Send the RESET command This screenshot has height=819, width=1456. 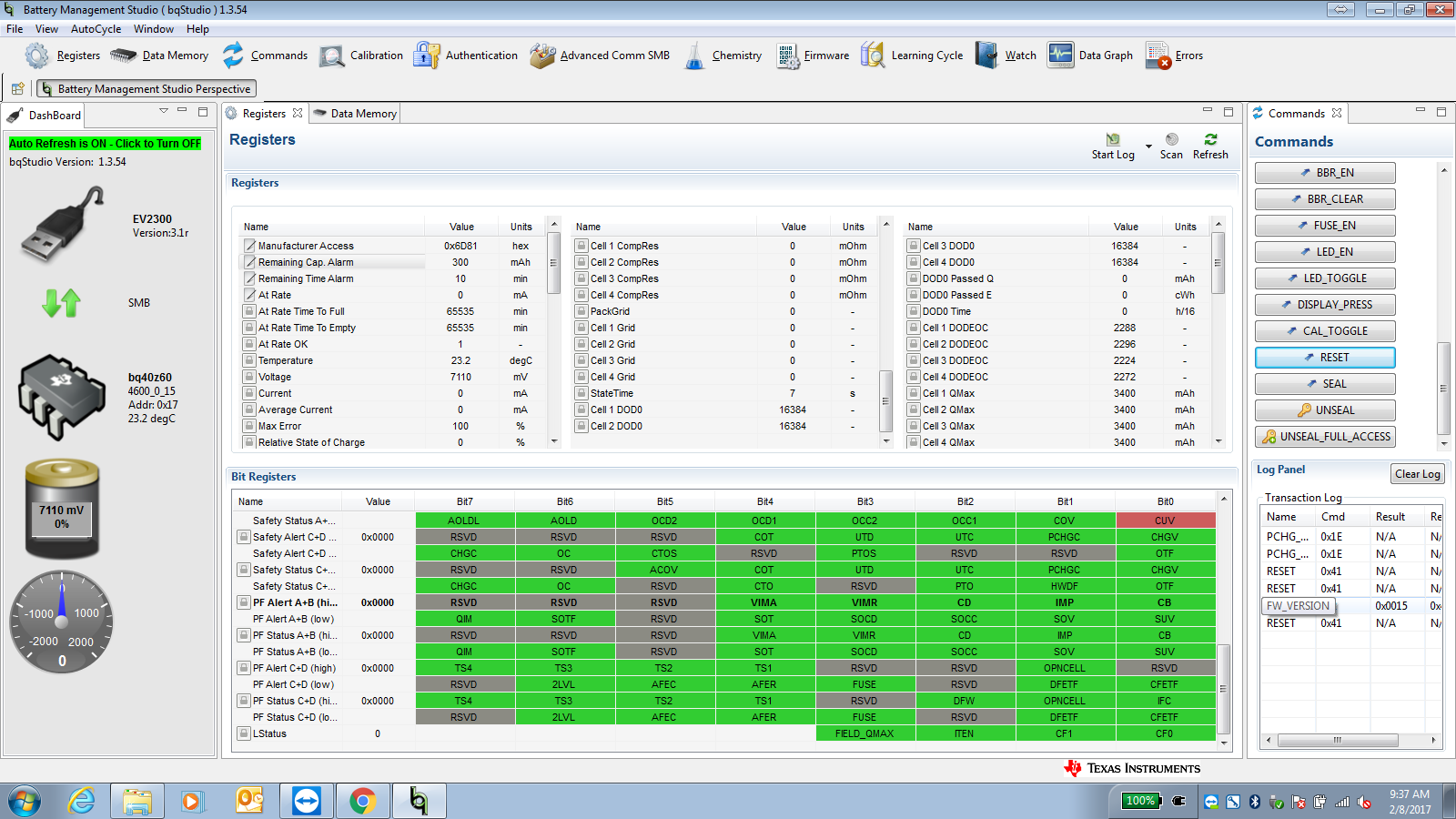[1325, 358]
